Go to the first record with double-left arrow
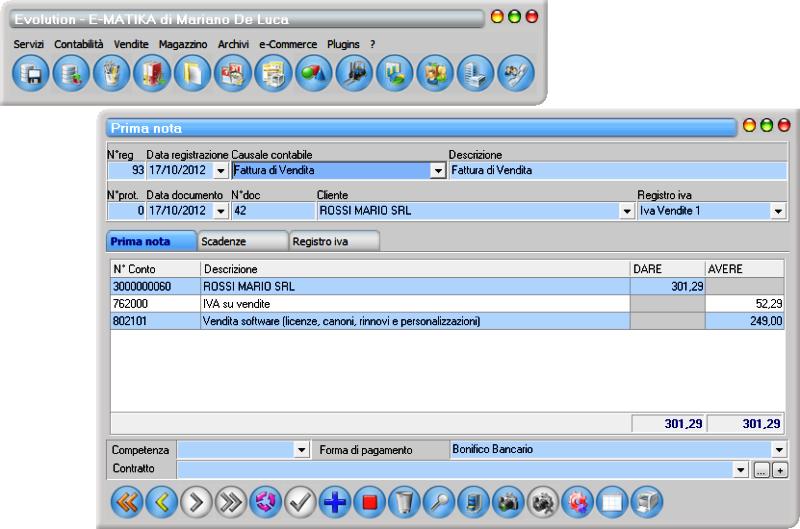 [125, 502]
